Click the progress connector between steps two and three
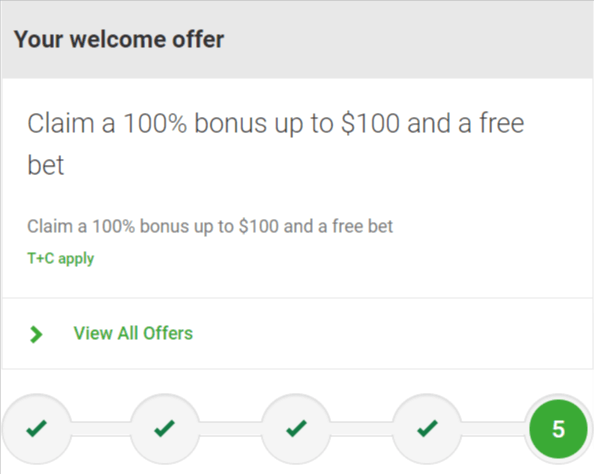The image size is (594, 474). pyautogui.click(x=230, y=429)
